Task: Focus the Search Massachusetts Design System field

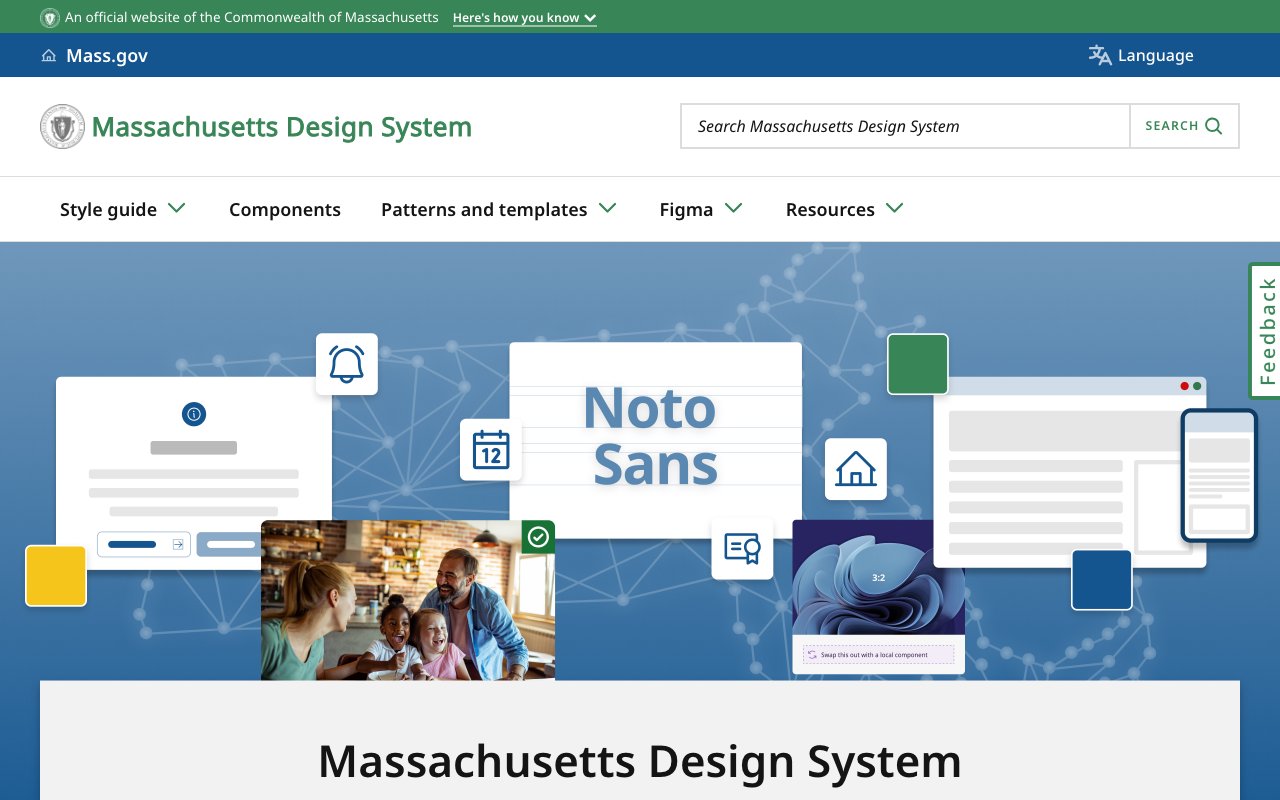Action: point(905,126)
